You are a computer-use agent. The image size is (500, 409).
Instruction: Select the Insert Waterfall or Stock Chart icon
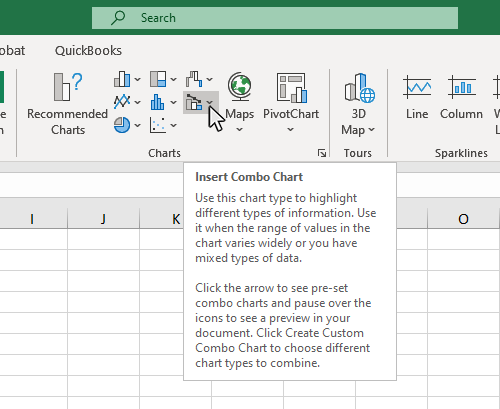194,79
